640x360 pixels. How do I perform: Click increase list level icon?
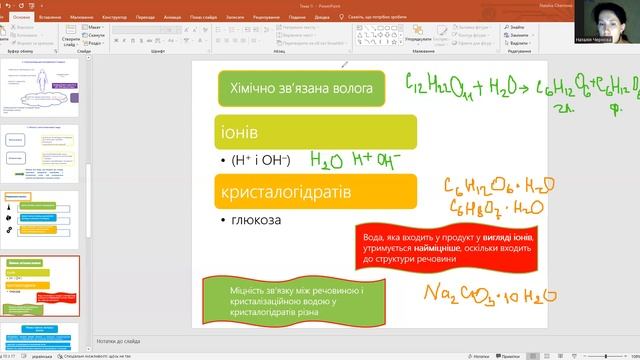click(x=256, y=30)
